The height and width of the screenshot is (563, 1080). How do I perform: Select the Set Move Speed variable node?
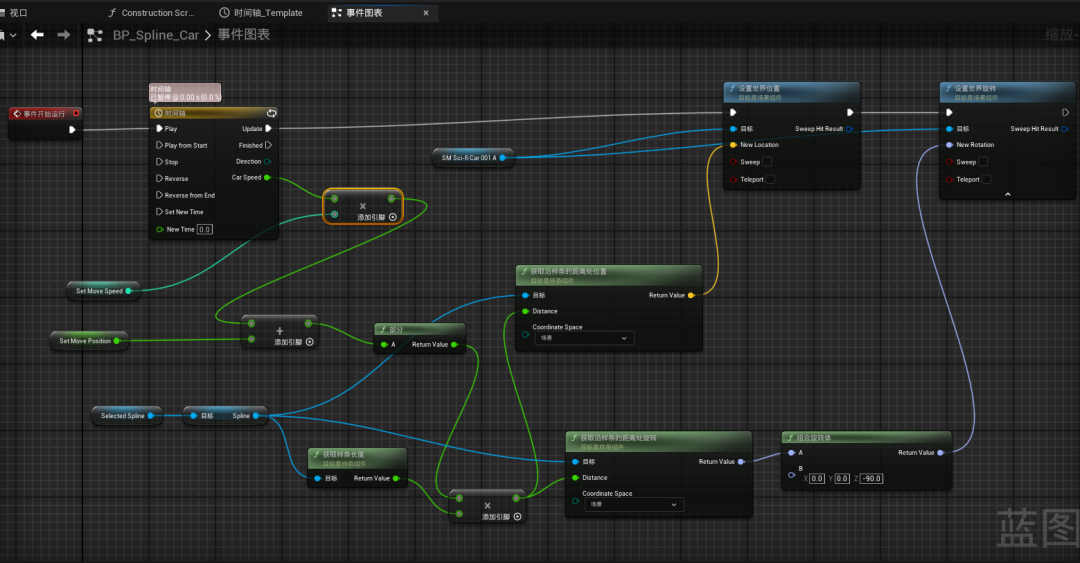103,291
